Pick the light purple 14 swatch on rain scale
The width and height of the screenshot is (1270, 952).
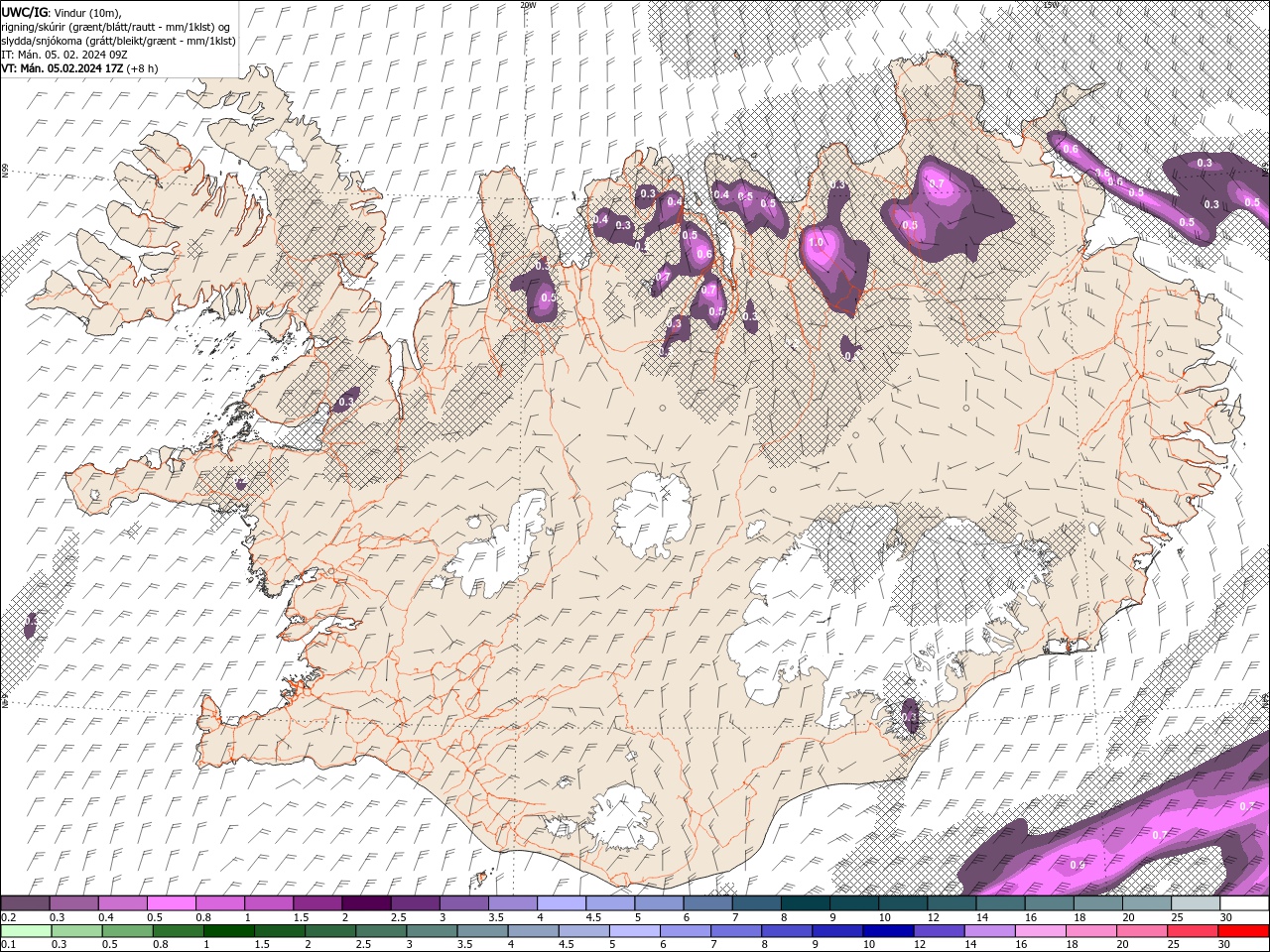tap(990, 930)
